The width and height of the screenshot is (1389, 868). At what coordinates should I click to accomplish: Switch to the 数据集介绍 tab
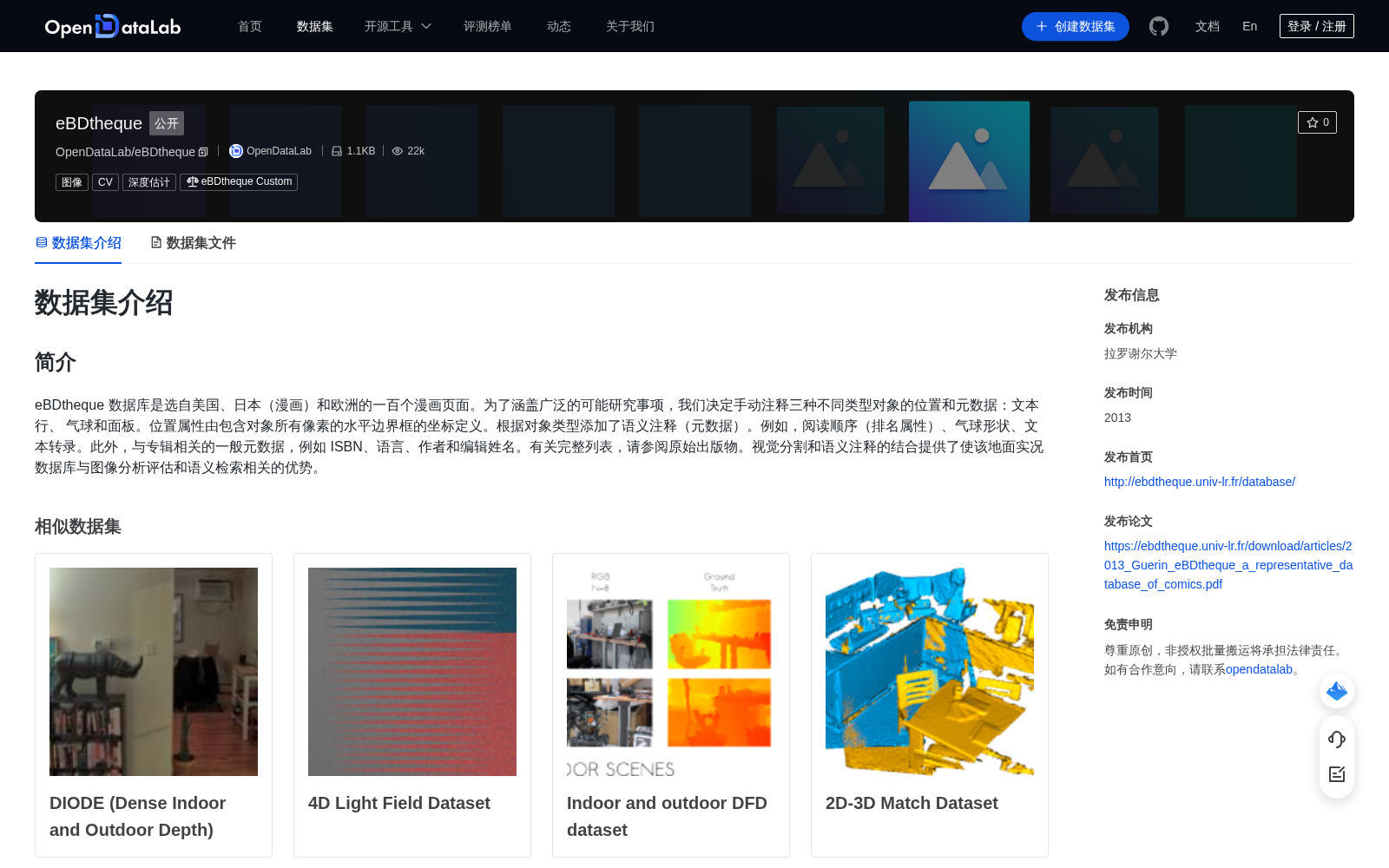click(x=78, y=243)
